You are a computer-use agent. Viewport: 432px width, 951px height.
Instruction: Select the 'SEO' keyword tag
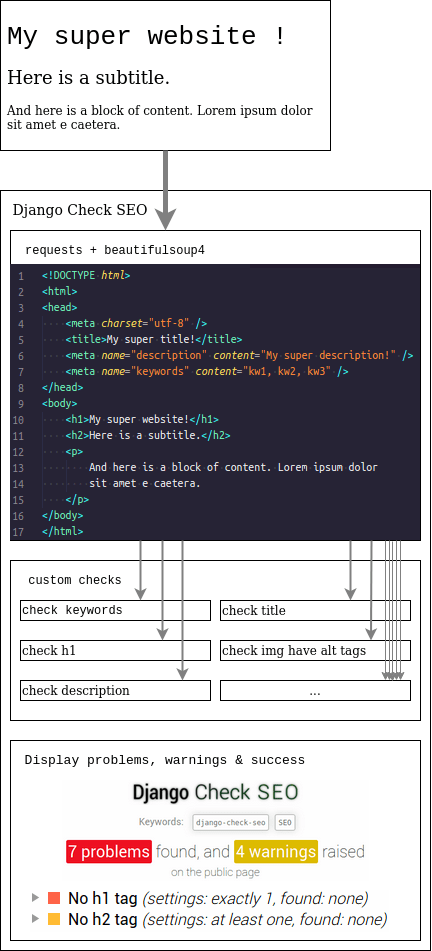point(285,823)
